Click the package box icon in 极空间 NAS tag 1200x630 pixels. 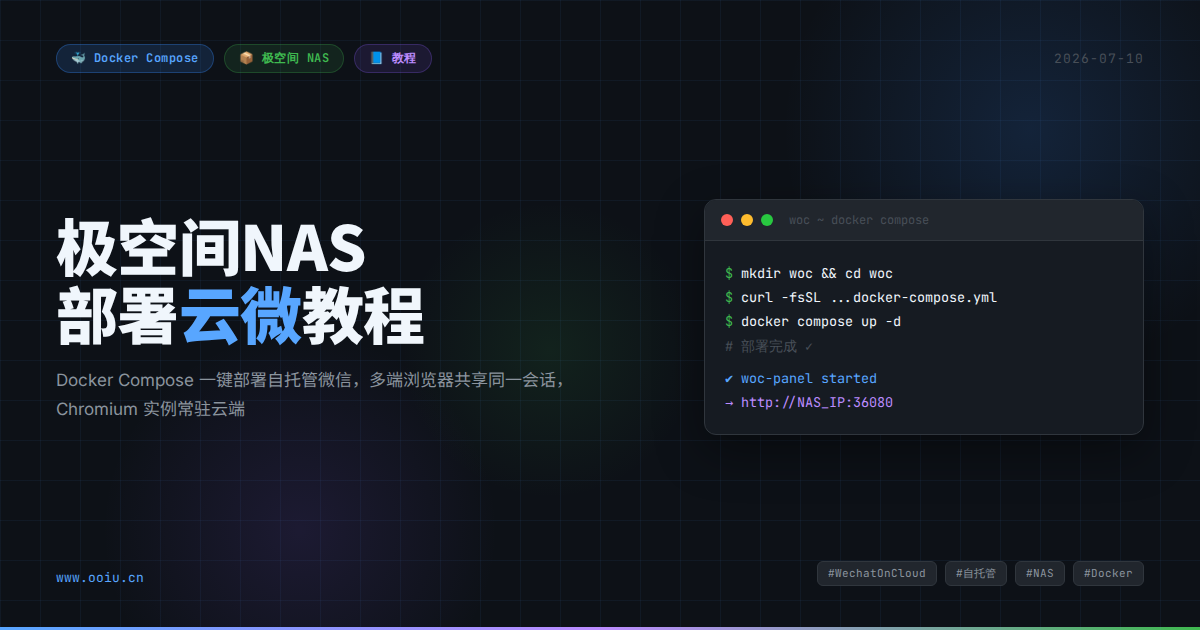tap(246, 58)
